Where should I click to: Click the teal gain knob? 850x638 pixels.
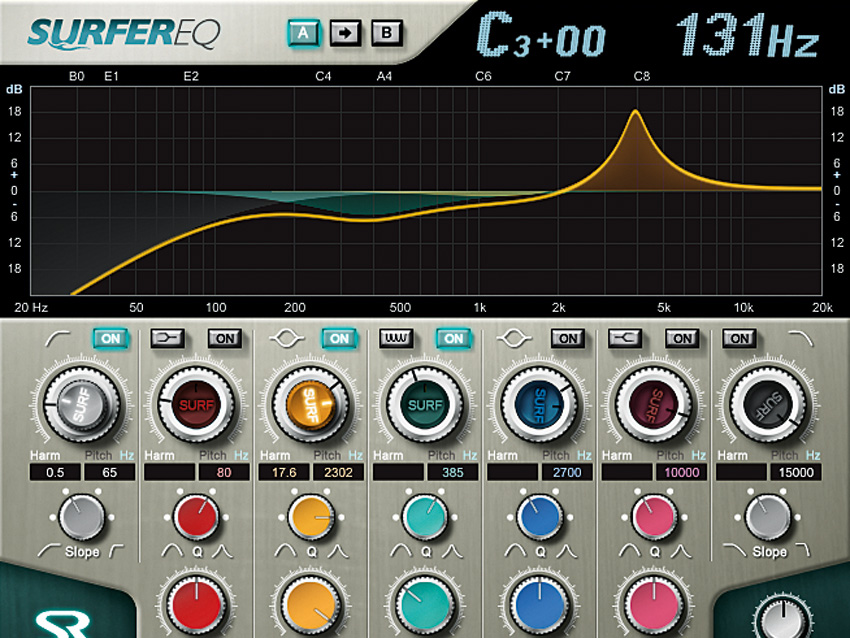tap(425, 605)
